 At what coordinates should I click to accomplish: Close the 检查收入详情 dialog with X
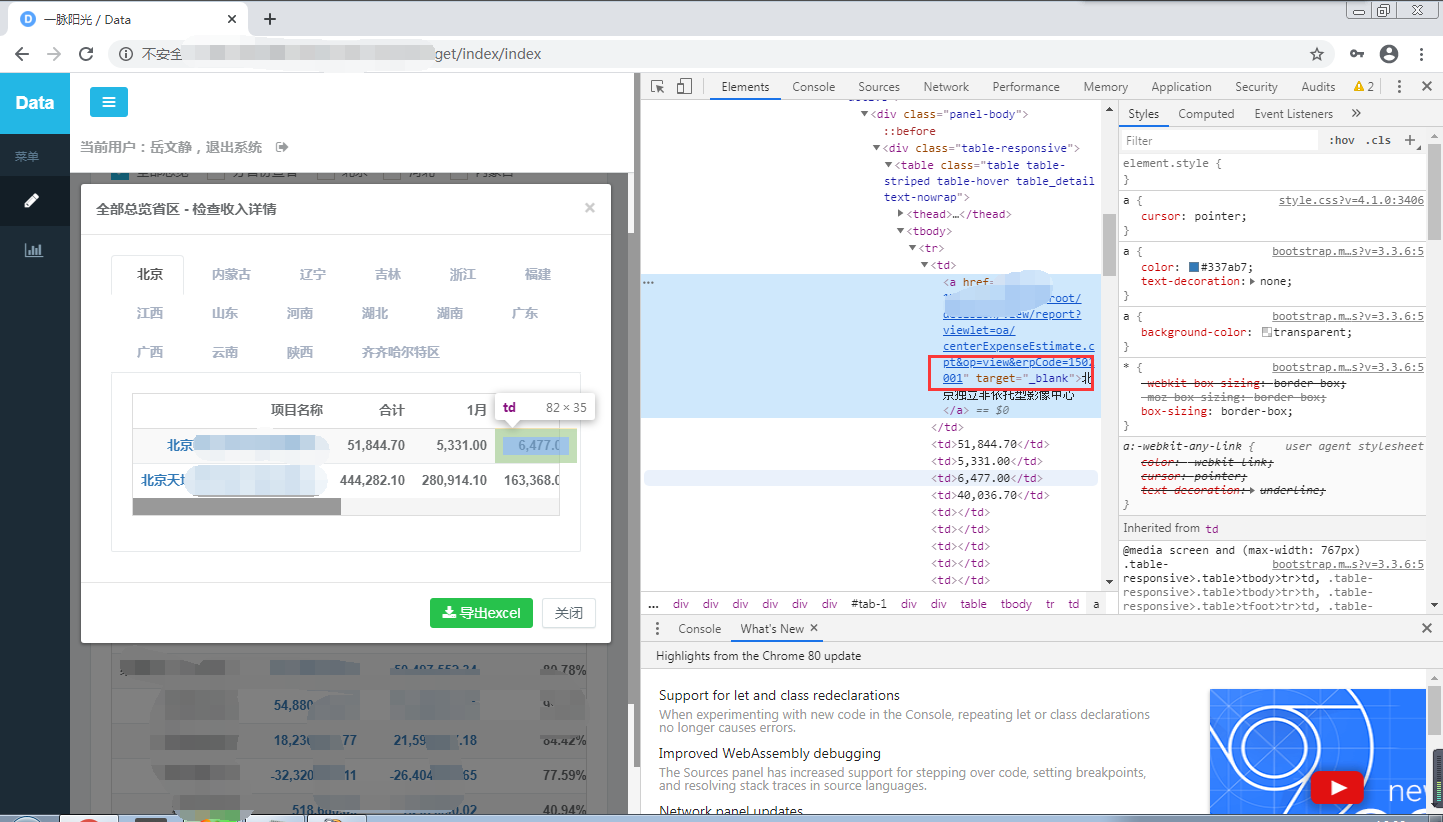coord(590,208)
